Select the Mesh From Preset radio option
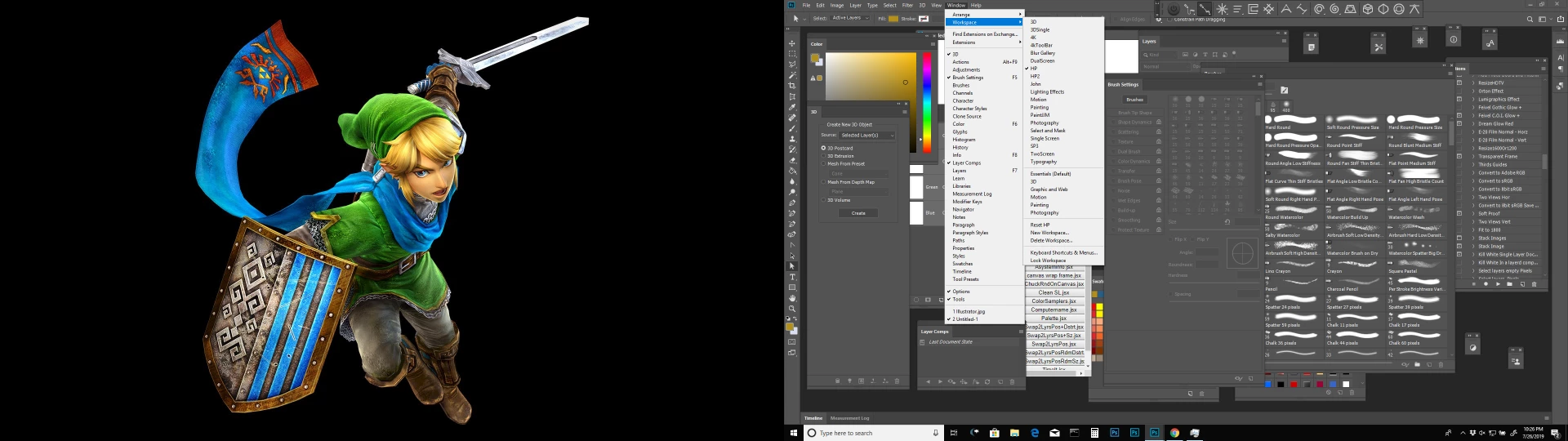 point(823,163)
